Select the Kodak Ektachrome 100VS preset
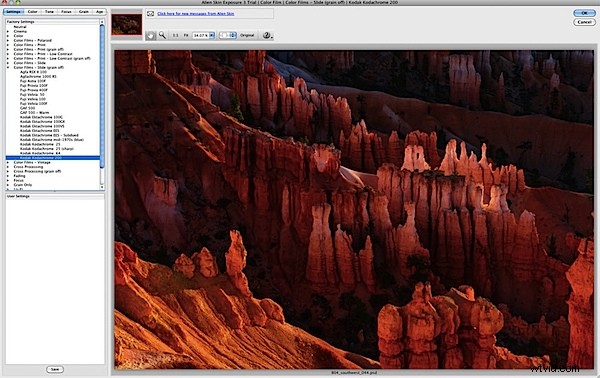 point(42,126)
